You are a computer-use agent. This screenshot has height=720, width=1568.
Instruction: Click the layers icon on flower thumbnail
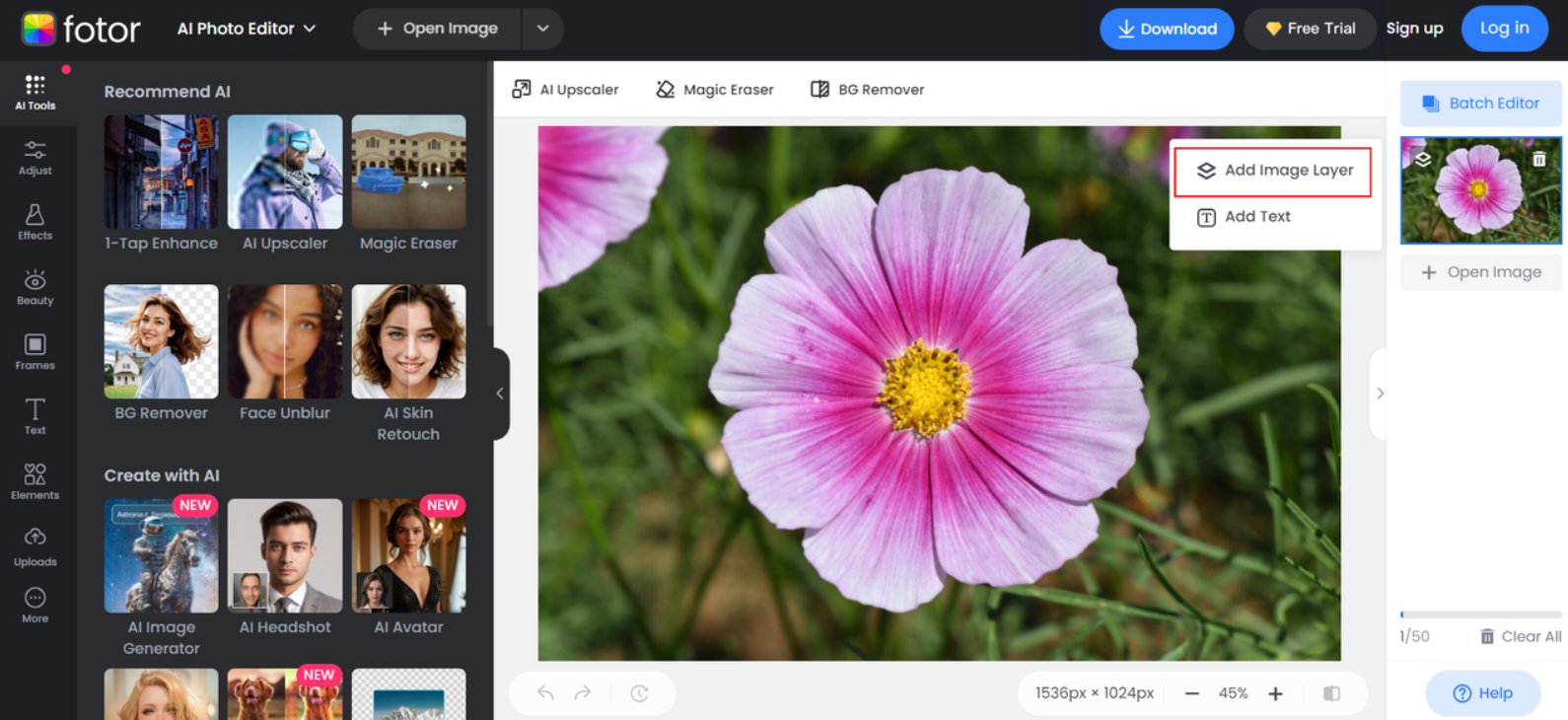point(1423,159)
